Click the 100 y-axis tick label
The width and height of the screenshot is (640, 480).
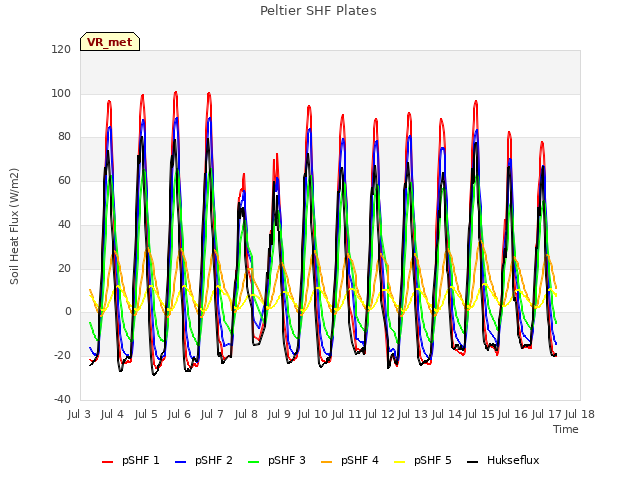click(x=61, y=93)
